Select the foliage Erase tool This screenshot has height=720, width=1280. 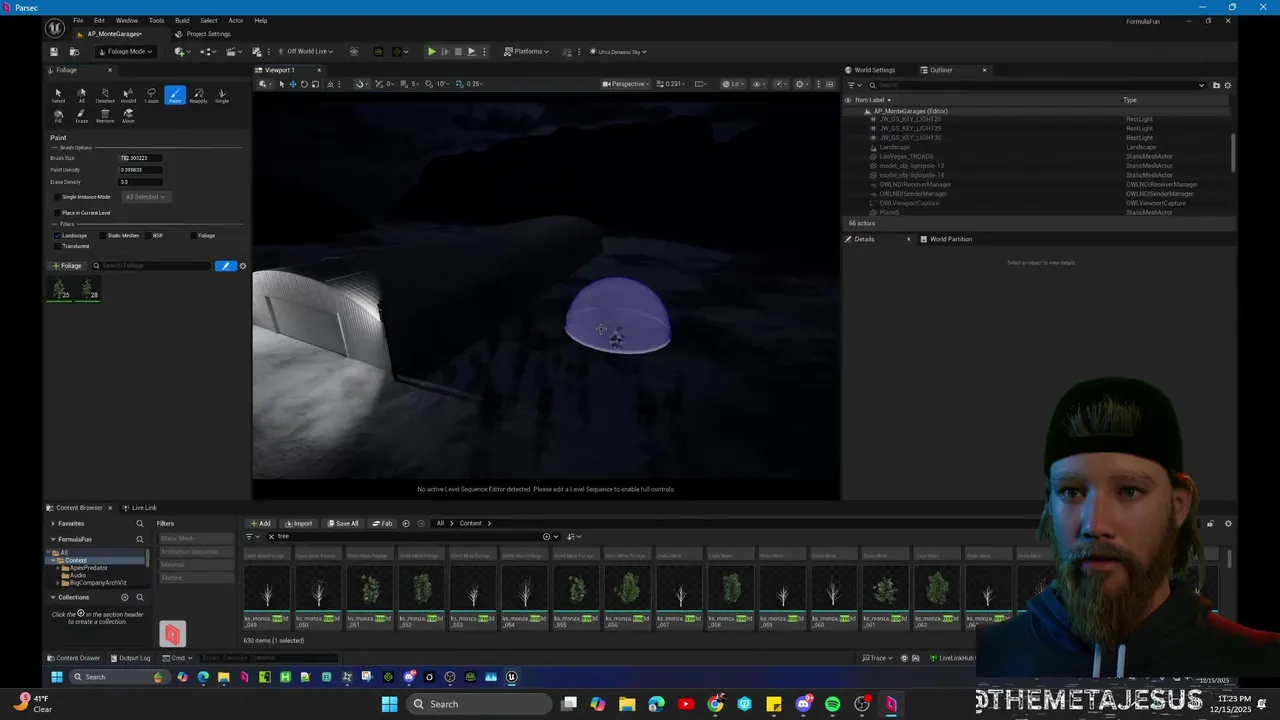point(82,115)
